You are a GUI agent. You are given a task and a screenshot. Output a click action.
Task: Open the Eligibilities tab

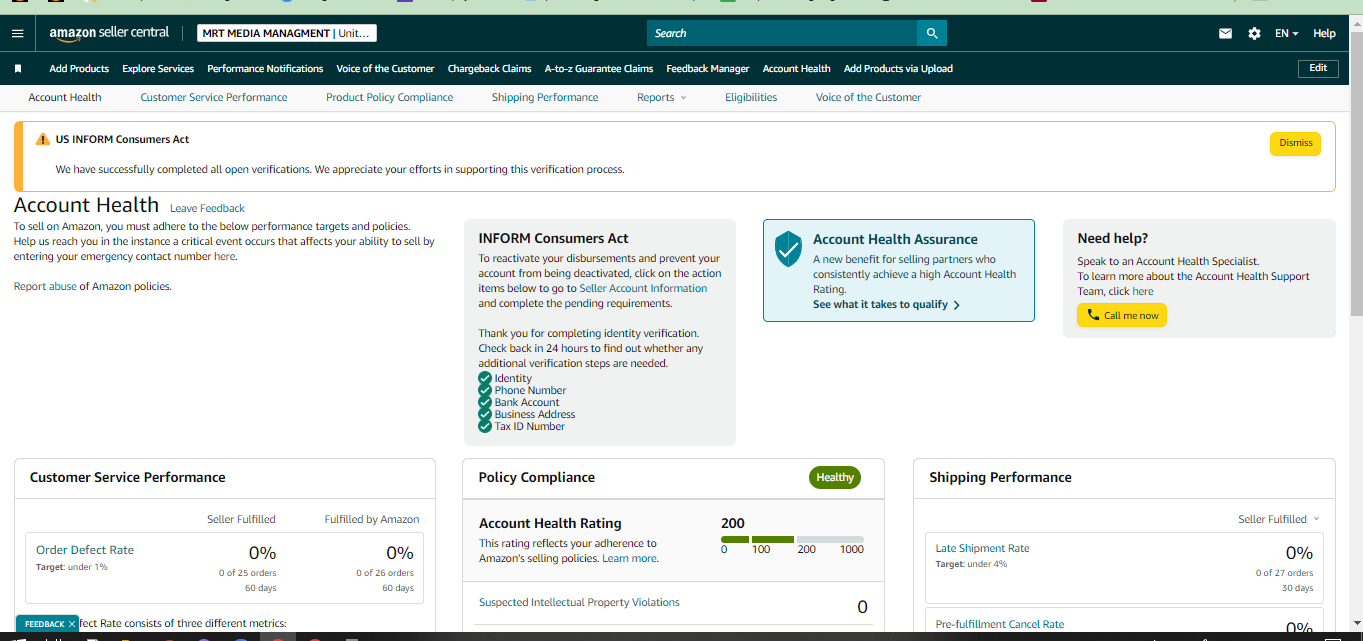point(751,97)
